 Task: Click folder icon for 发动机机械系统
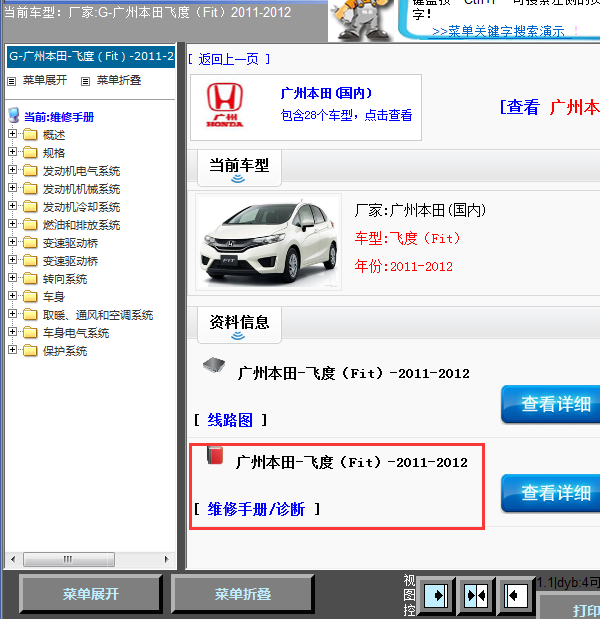click(x=30, y=189)
